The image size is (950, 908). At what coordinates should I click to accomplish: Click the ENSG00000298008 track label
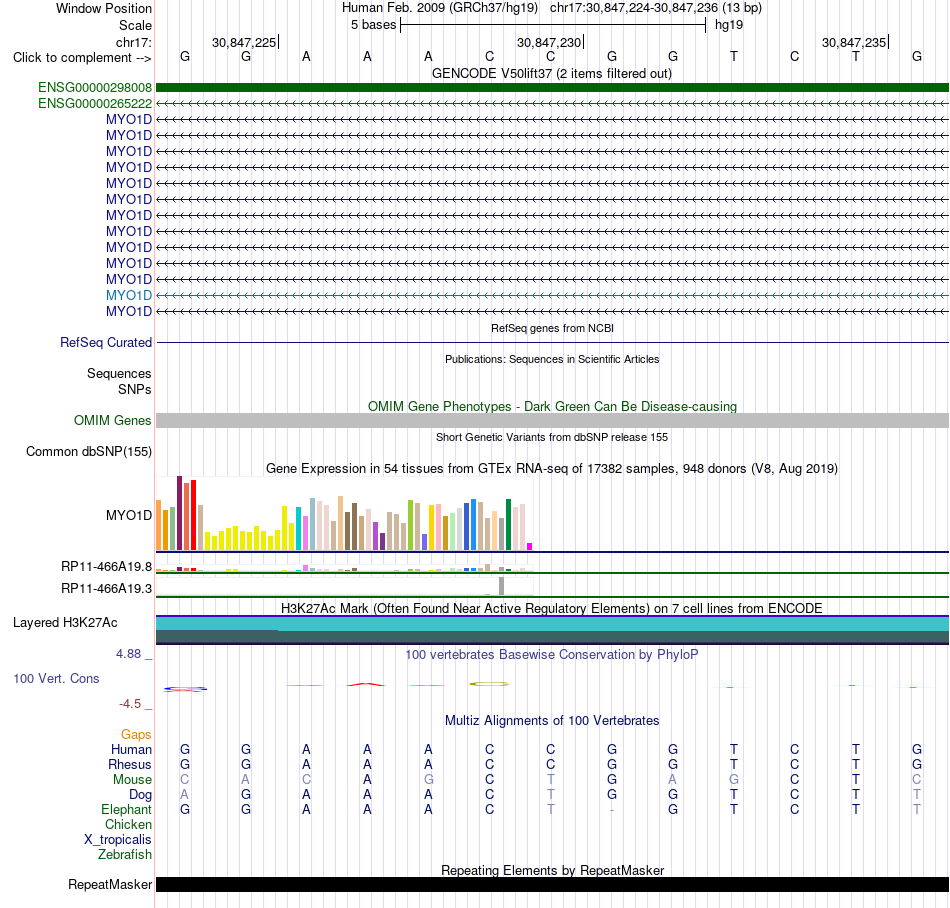pyautogui.click(x=95, y=88)
